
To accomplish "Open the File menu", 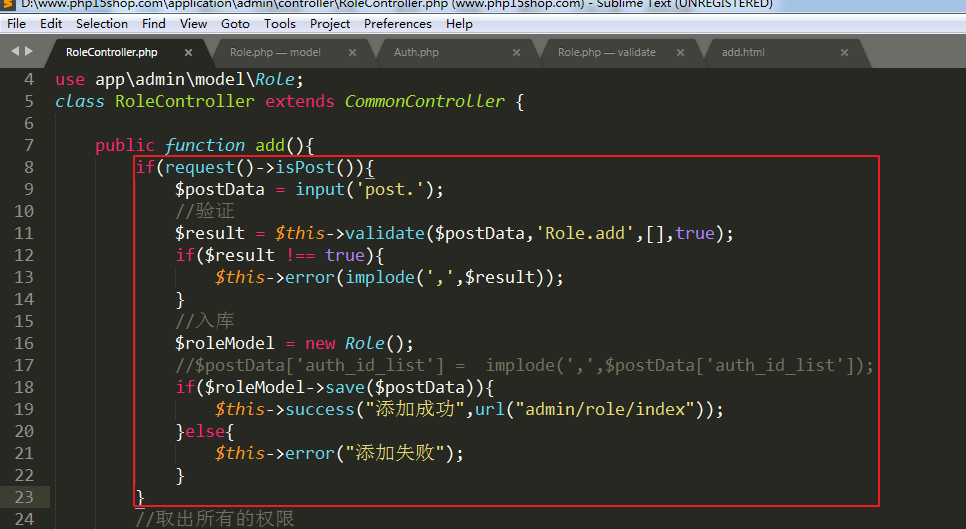I will click(17, 23).
